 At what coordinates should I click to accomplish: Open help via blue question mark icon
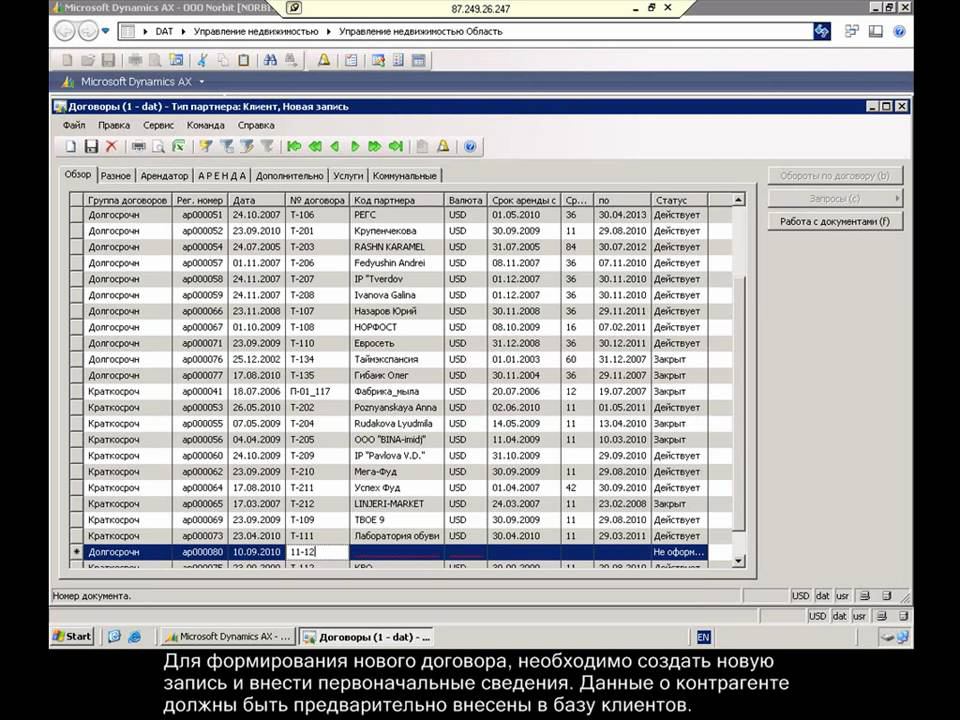(x=470, y=146)
